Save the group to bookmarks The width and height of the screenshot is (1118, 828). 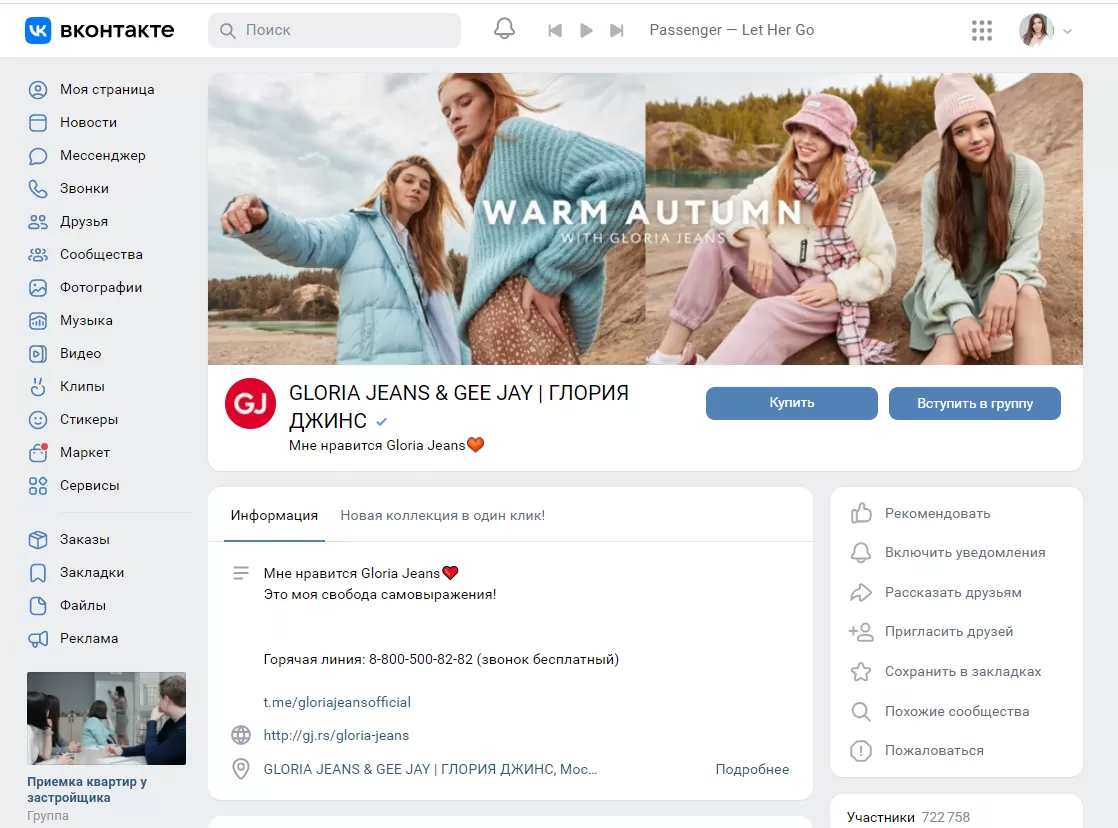click(962, 671)
